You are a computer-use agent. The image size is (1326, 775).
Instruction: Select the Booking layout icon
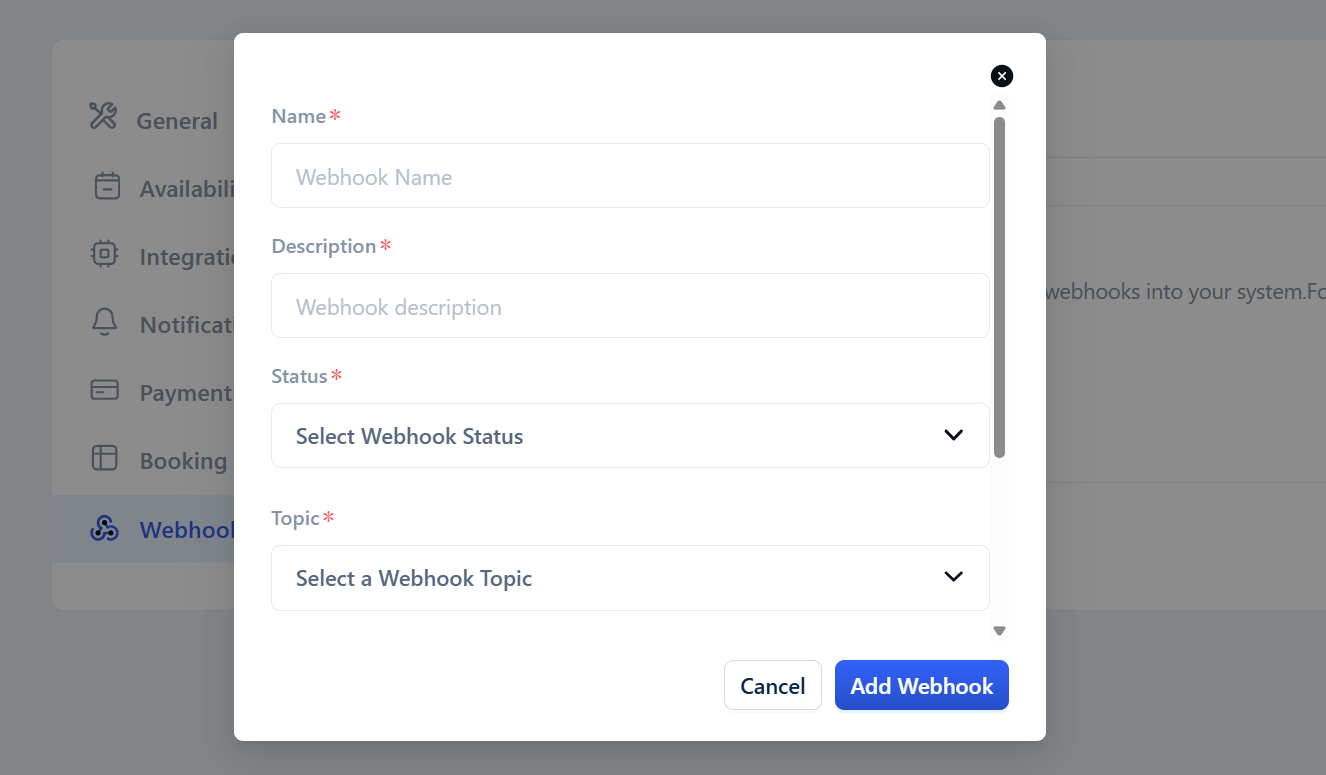click(104, 458)
